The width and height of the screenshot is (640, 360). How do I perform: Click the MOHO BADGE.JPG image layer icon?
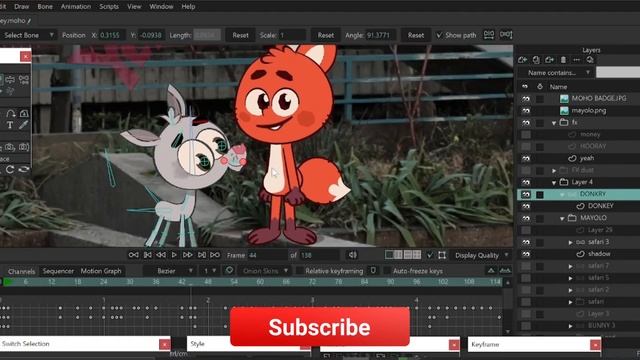point(564,99)
